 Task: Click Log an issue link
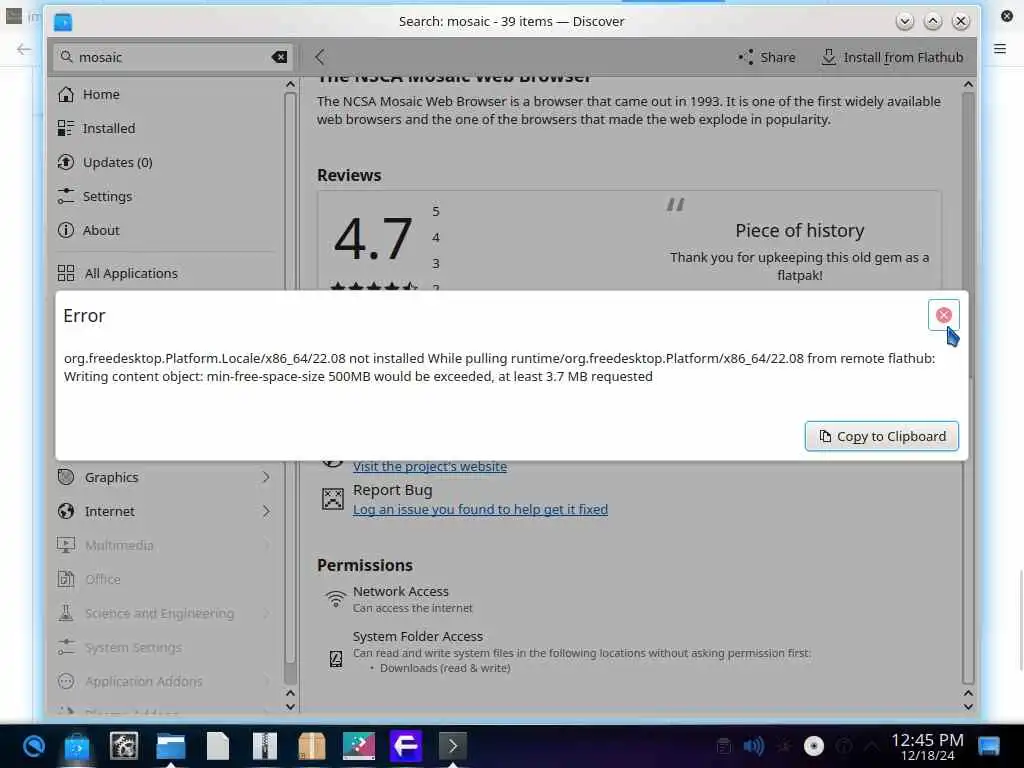480,509
